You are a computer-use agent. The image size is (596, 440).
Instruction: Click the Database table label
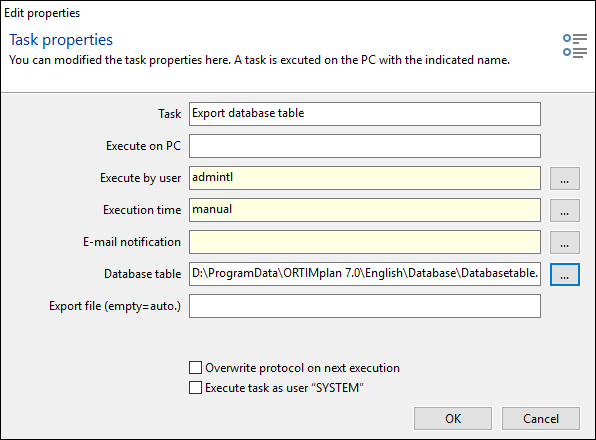point(143,274)
